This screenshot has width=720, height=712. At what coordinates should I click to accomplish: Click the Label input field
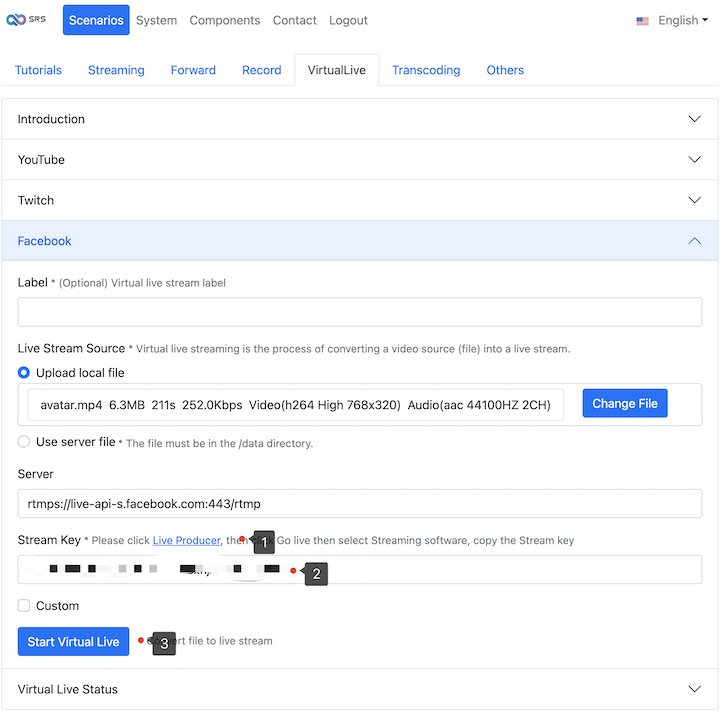coord(360,312)
